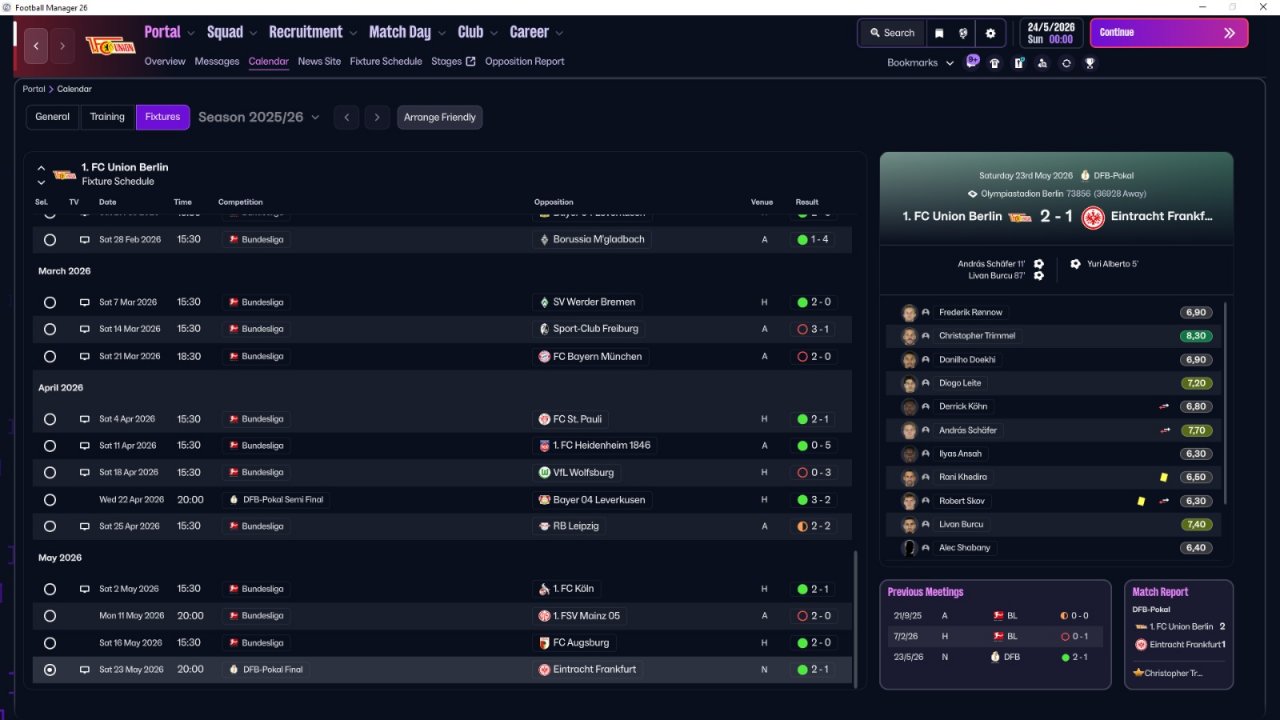
Task: Click the globe icon in the top bar
Action: (x=964, y=33)
